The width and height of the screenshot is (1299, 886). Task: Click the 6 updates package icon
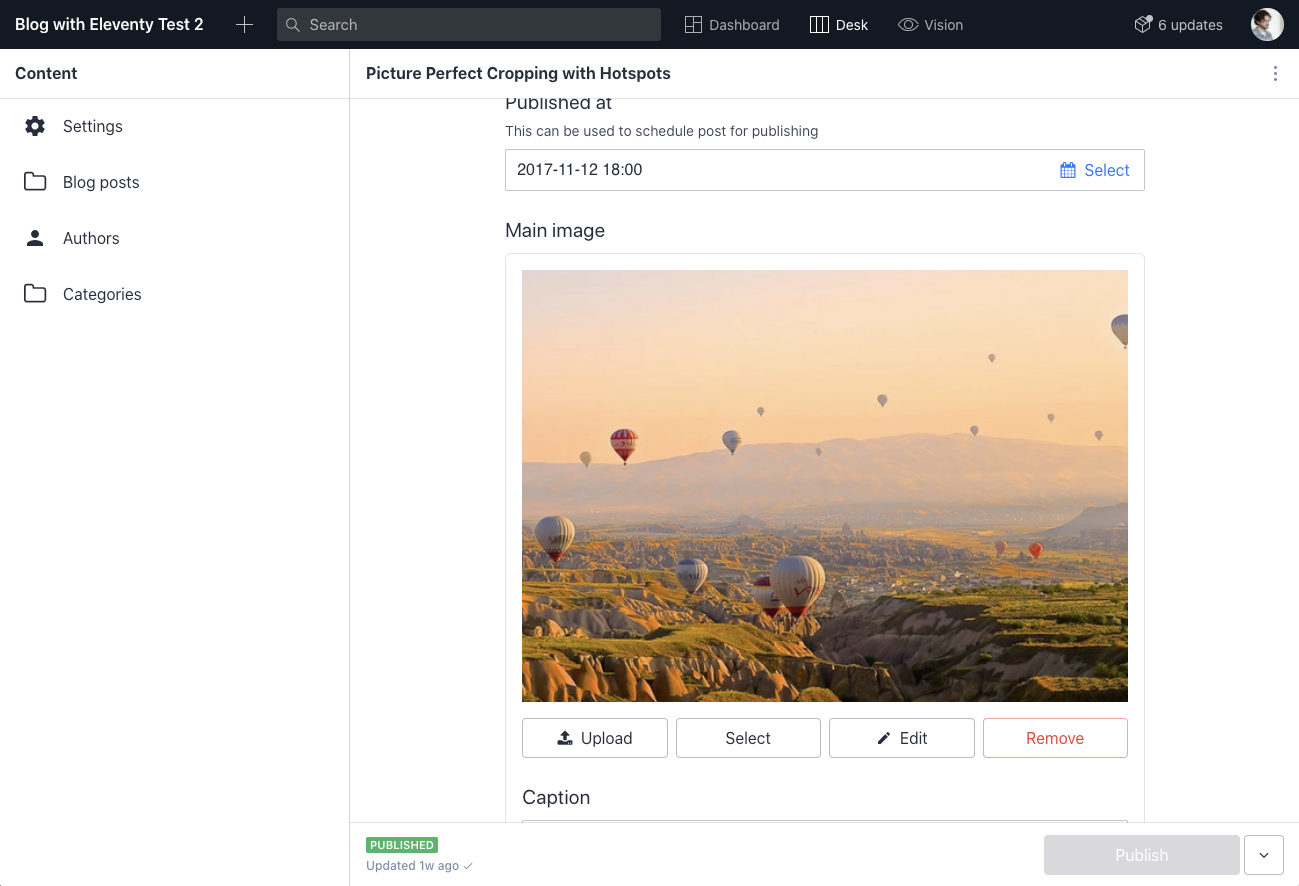1142,24
